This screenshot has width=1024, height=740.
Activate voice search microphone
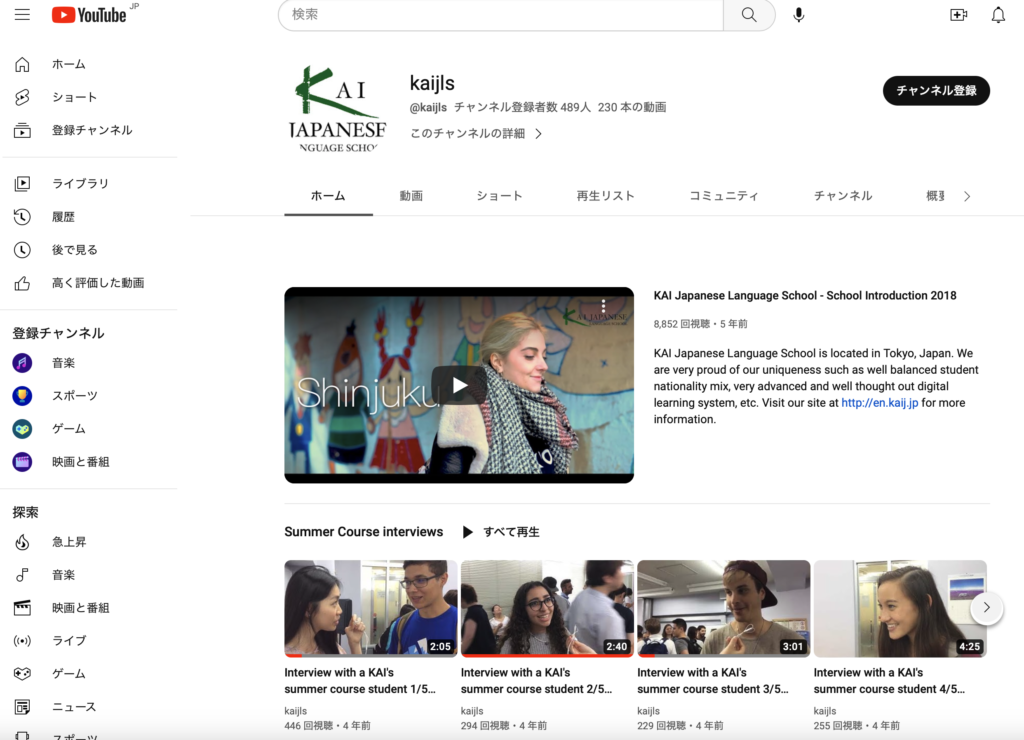[798, 14]
